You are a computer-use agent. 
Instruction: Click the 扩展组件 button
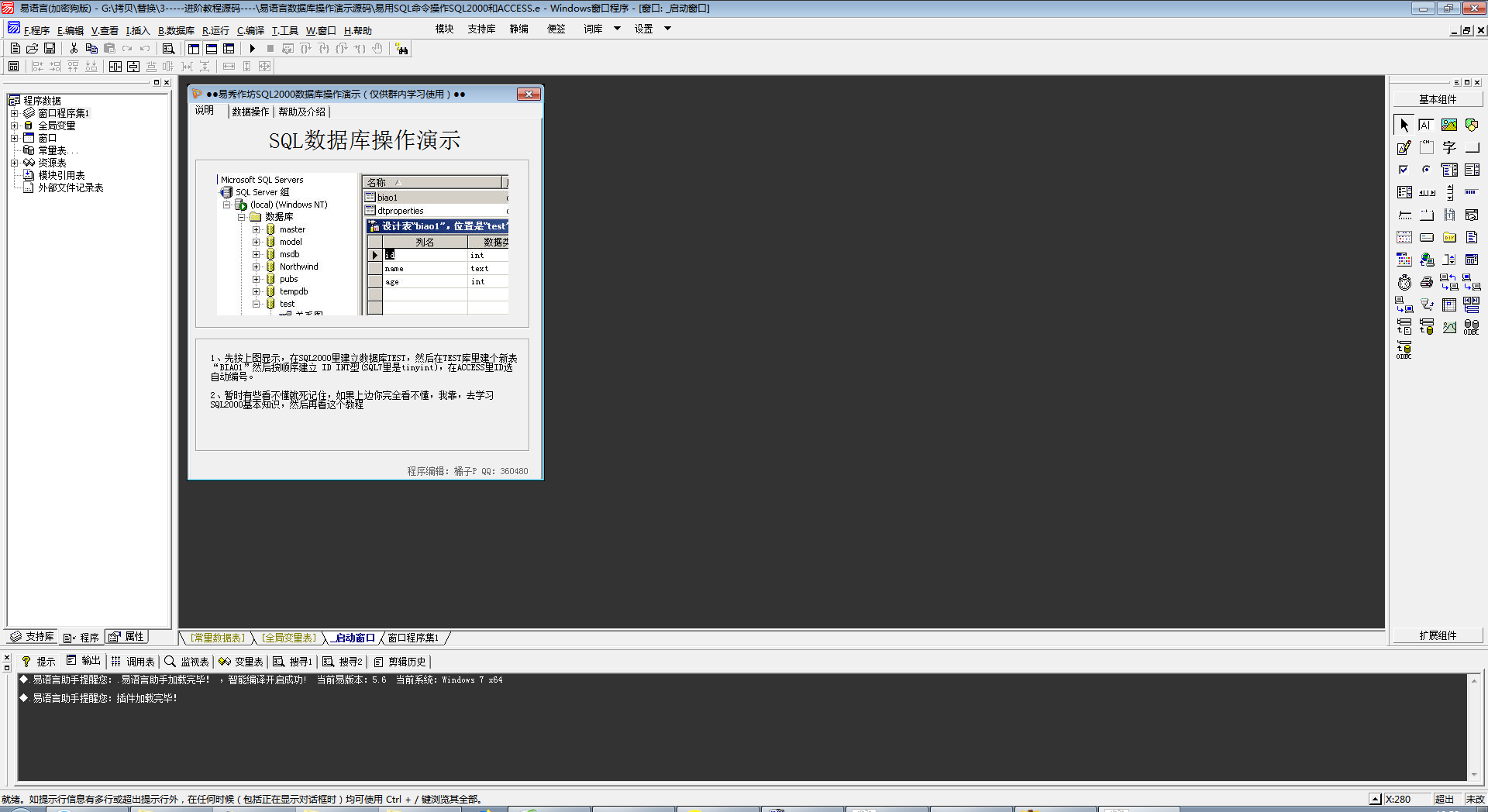(1438, 635)
